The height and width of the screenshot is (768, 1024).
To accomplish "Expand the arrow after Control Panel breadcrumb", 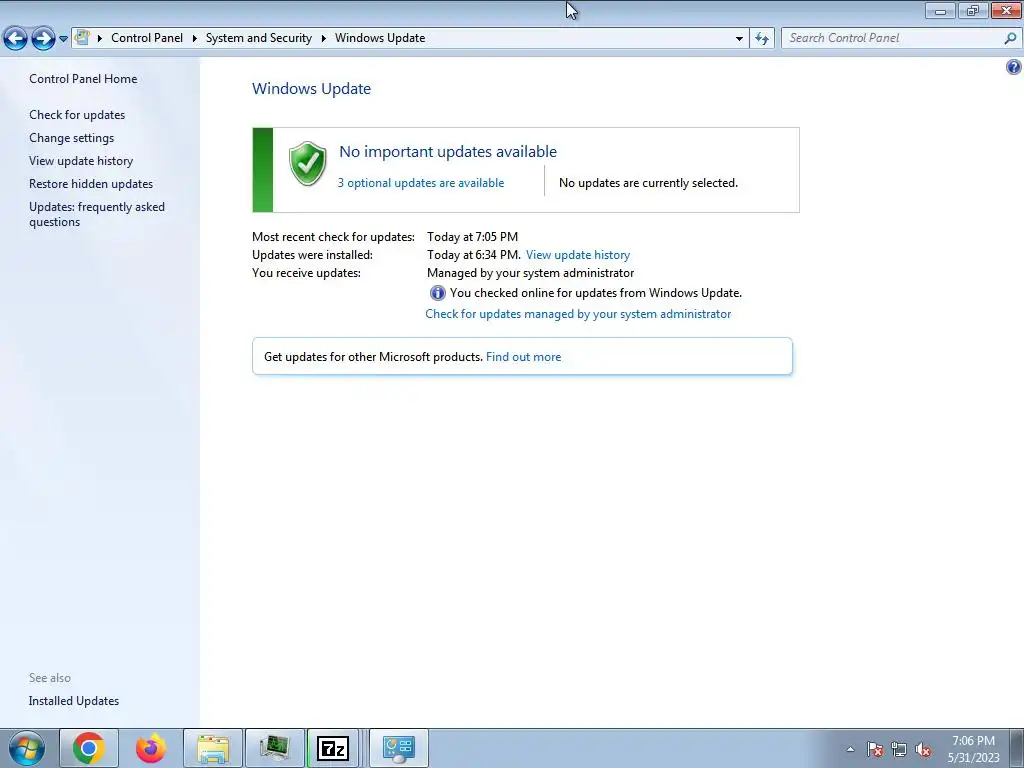I will [x=195, y=38].
